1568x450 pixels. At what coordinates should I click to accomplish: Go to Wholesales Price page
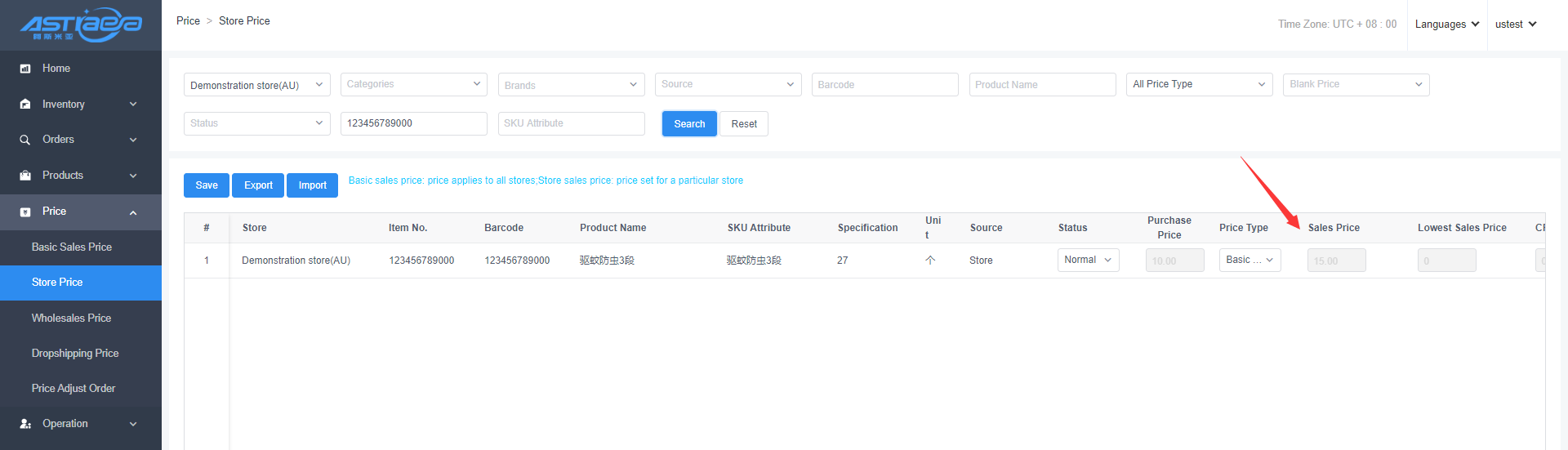(71, 318)
